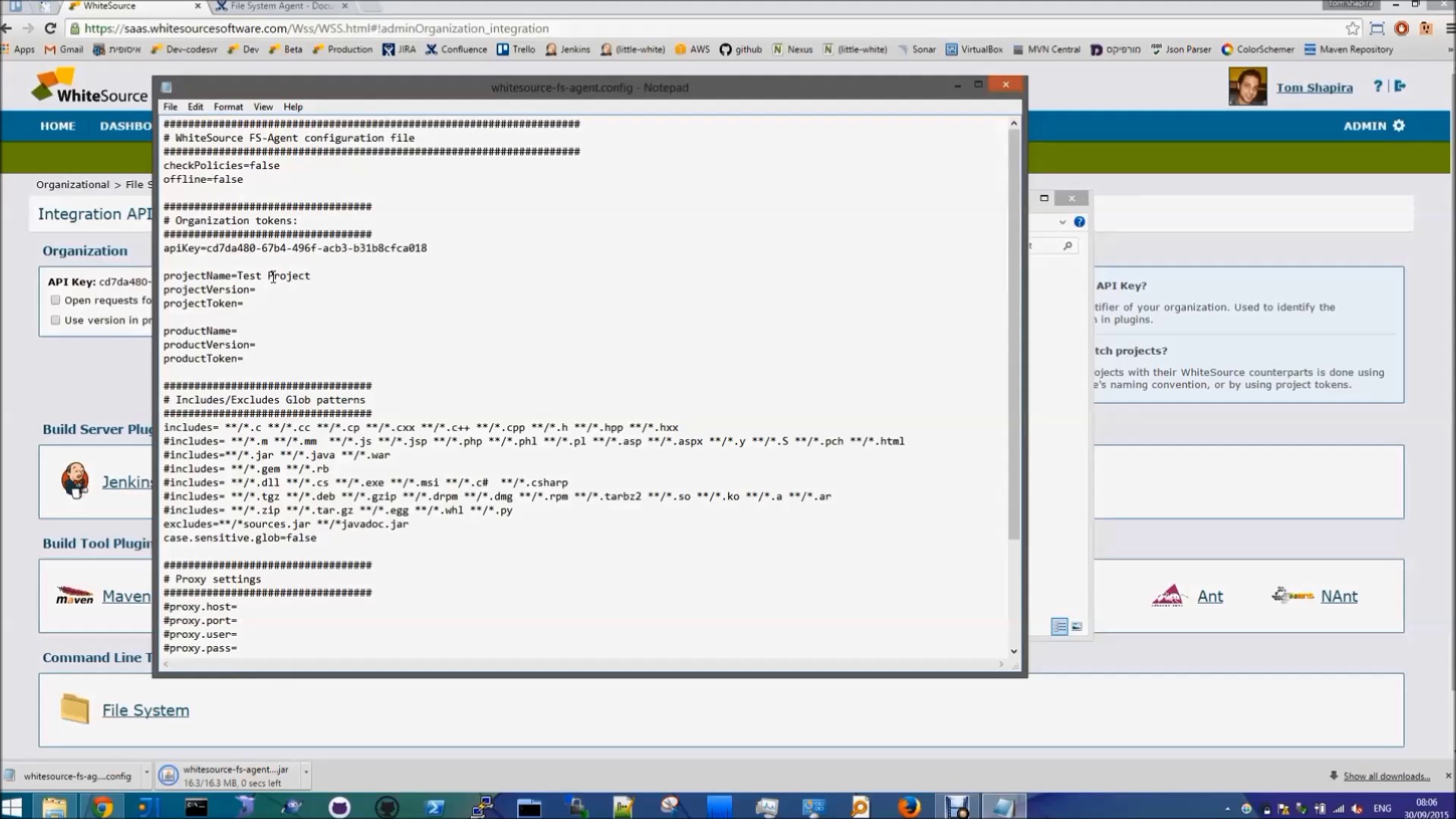1456x819 pixels.
Task: Click the search magnifier in background dialog
Action: pyautogui.click(x=1067, y=246)
